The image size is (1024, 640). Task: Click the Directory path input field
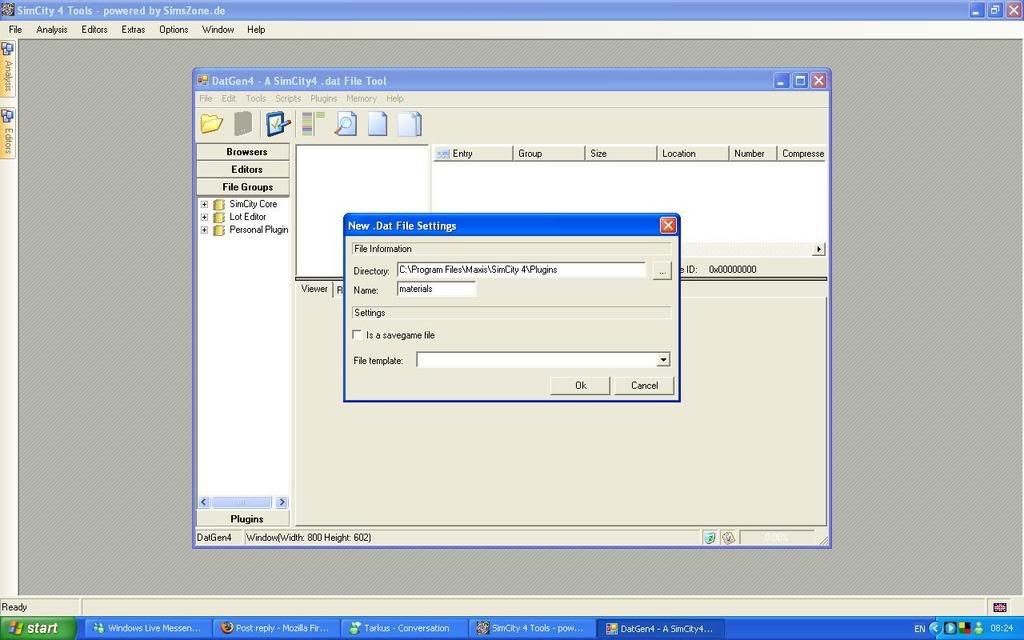521,270
